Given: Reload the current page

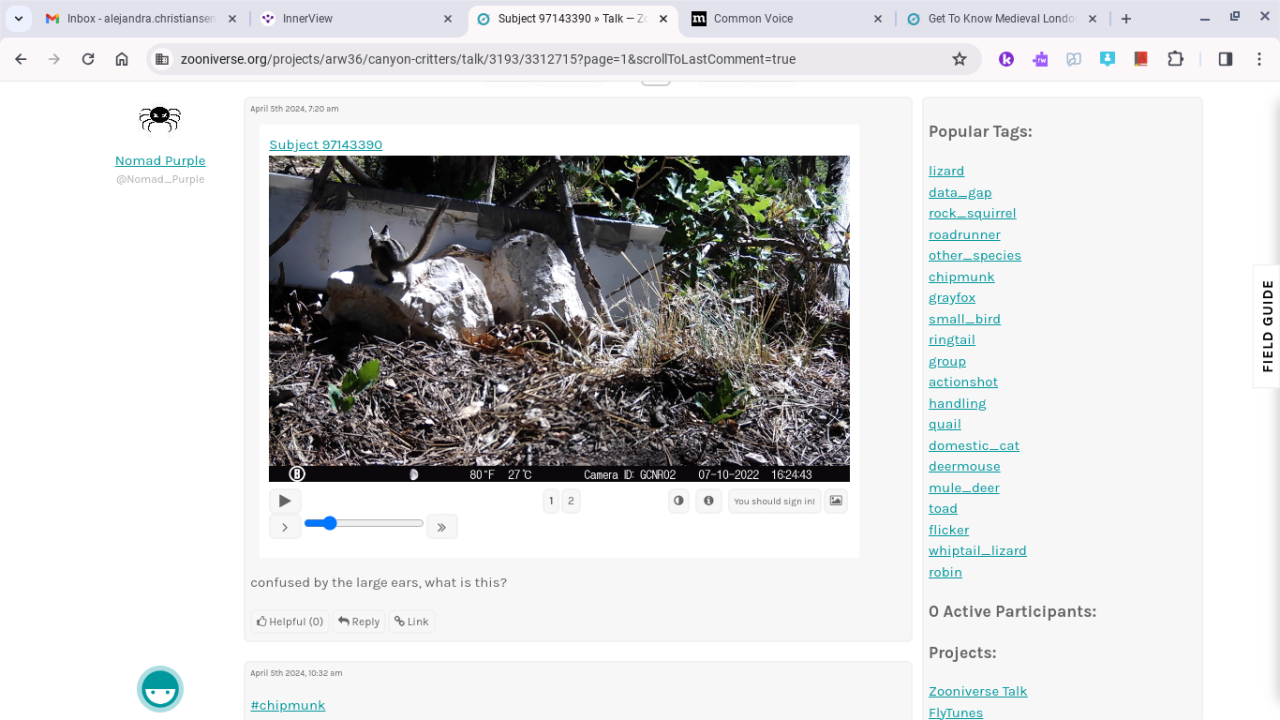Looking at the screenshot, I should coord(88,59).
